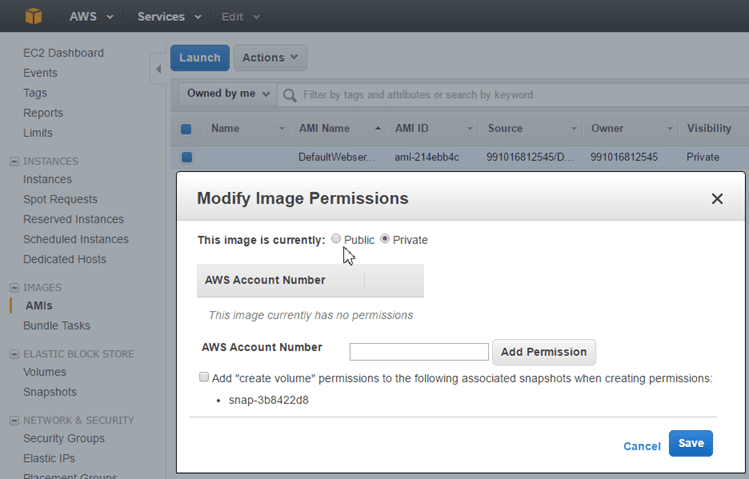Click the Private visibility cell in the table
This screenshot has width=749, height=479.
click(x=703, y=157)
